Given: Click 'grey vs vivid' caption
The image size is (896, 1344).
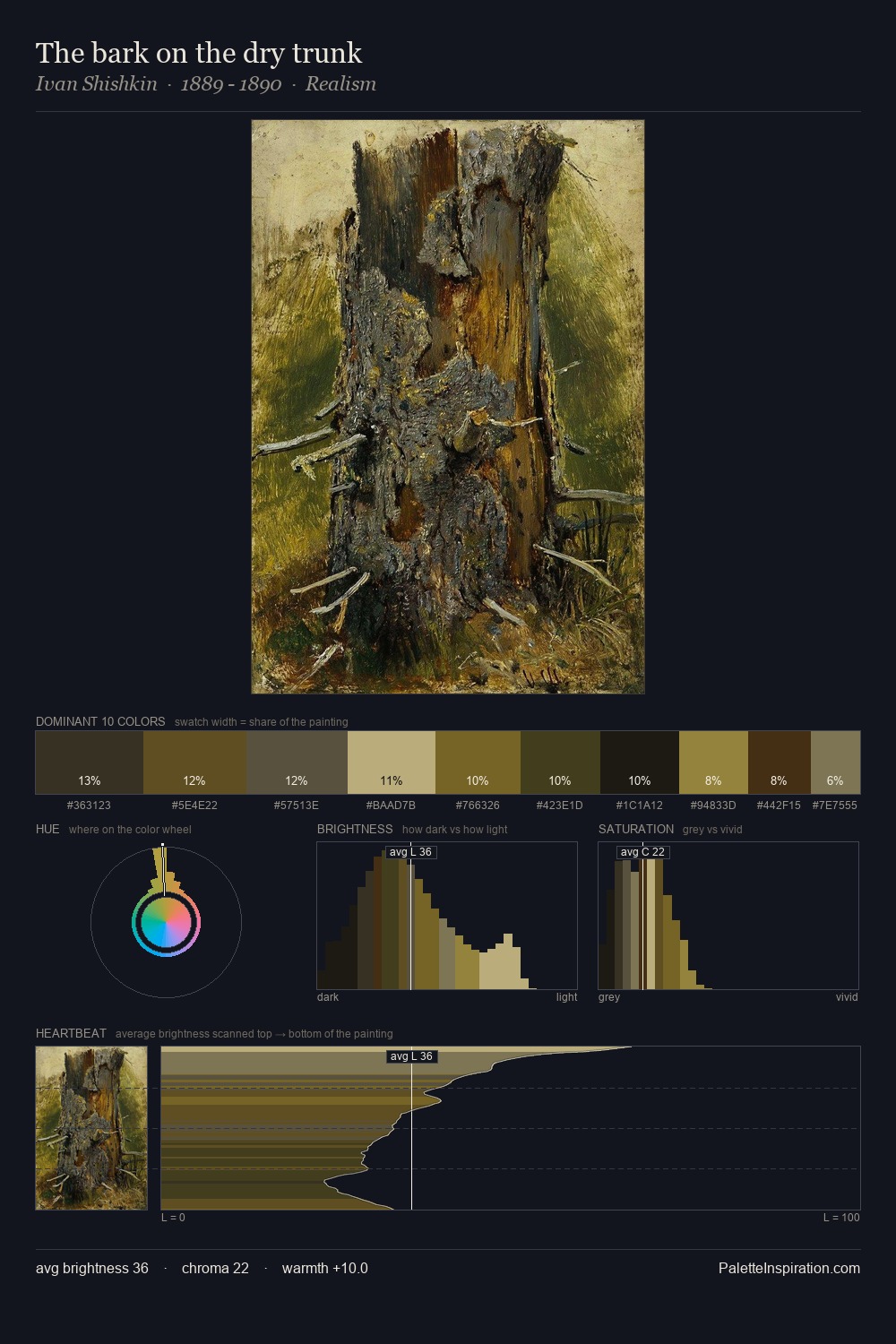Looking at the screenshot, I should click(x=712, y=830).
